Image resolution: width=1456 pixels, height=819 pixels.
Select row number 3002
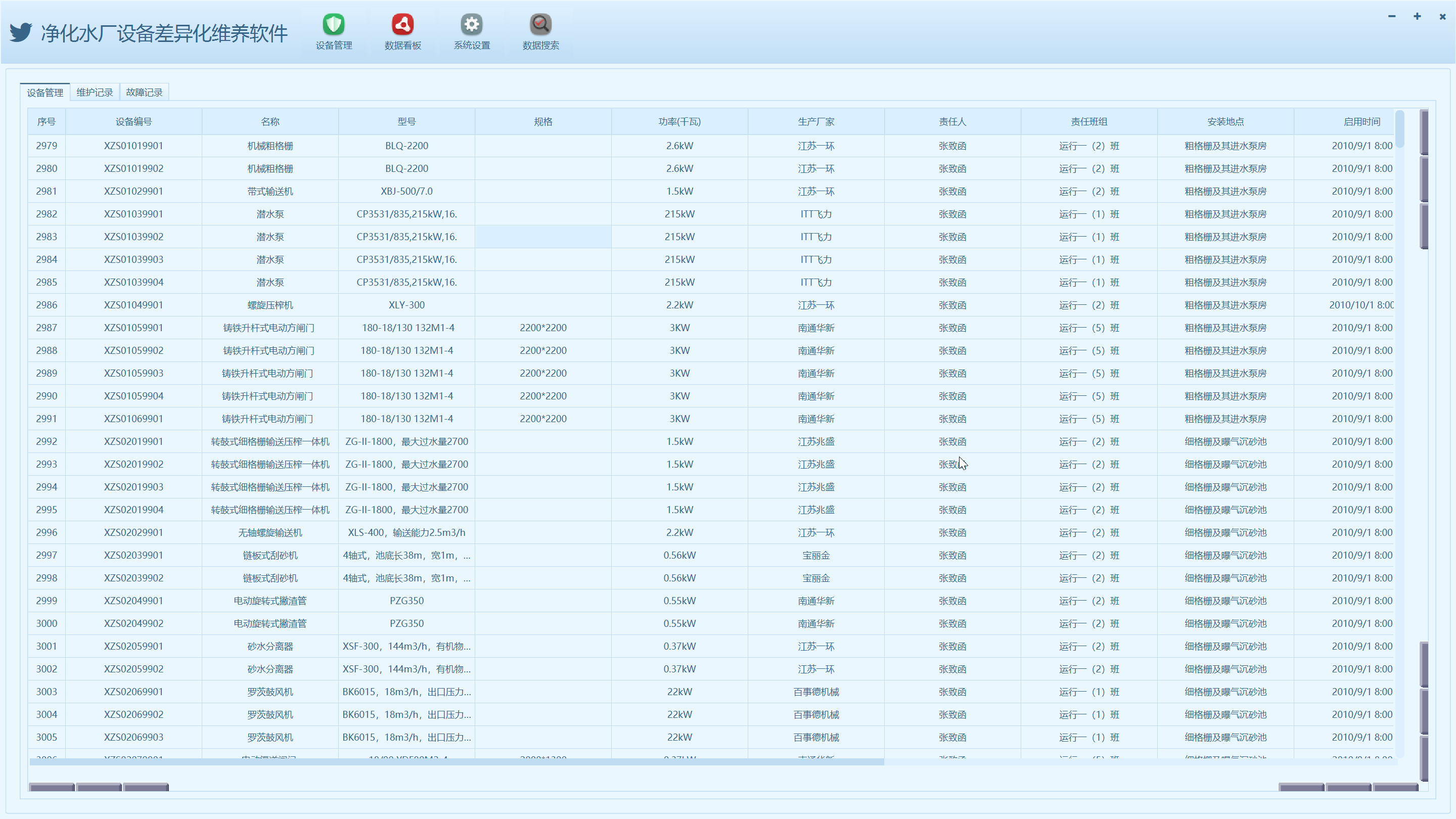(x=47, y=669)
